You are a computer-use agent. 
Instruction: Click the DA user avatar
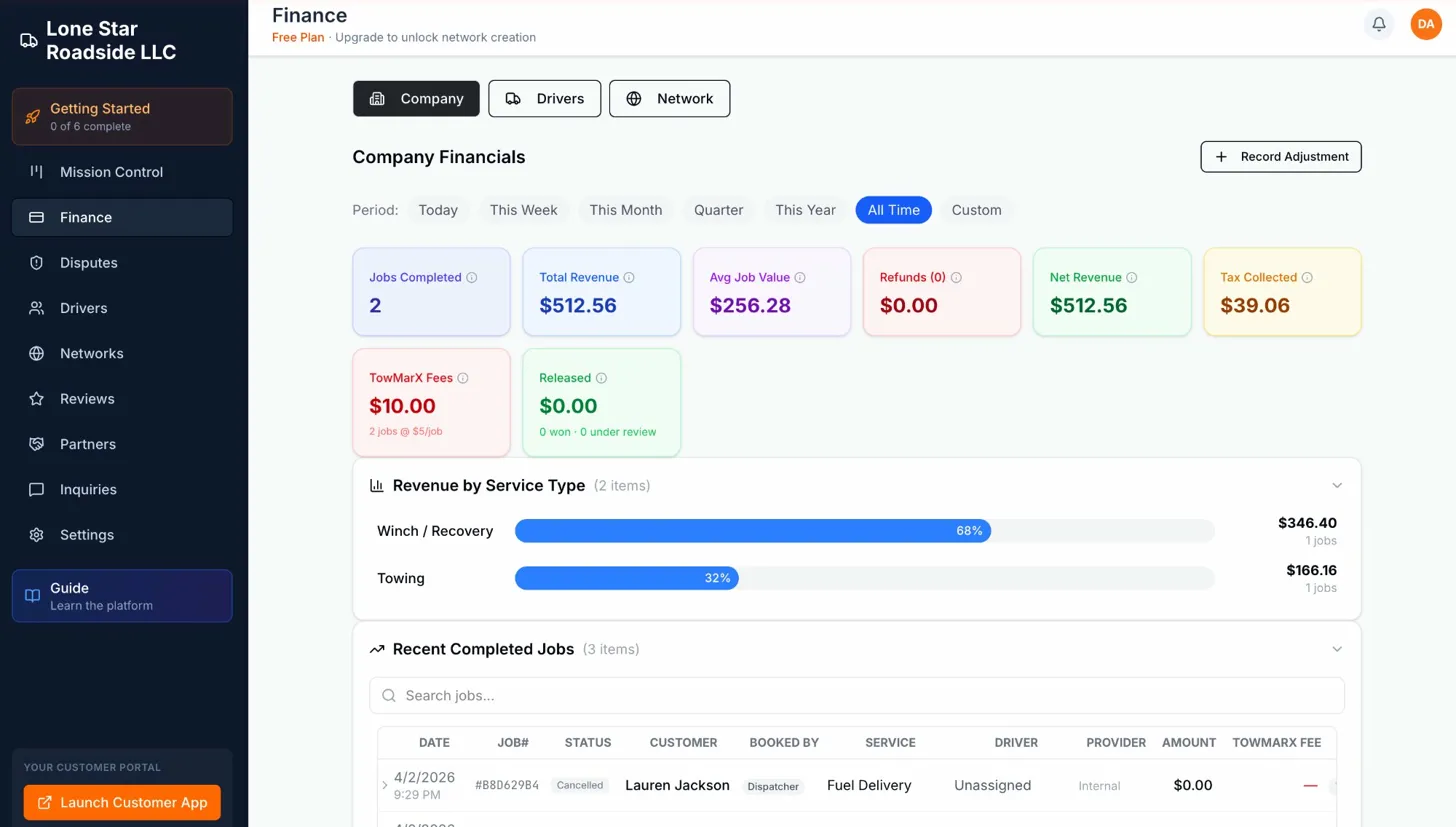click(x=1426, y=24)
